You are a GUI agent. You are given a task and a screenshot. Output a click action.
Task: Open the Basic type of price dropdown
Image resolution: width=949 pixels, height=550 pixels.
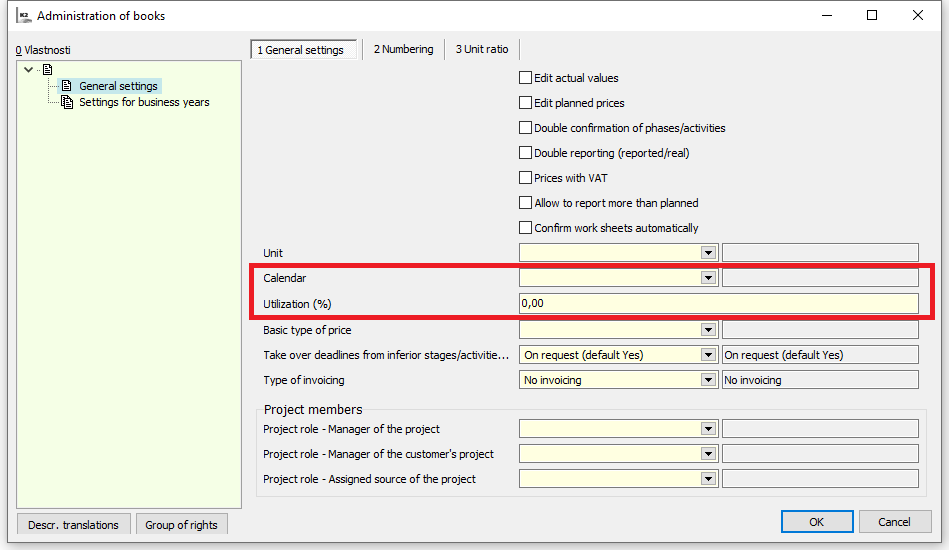coord(709,330)
